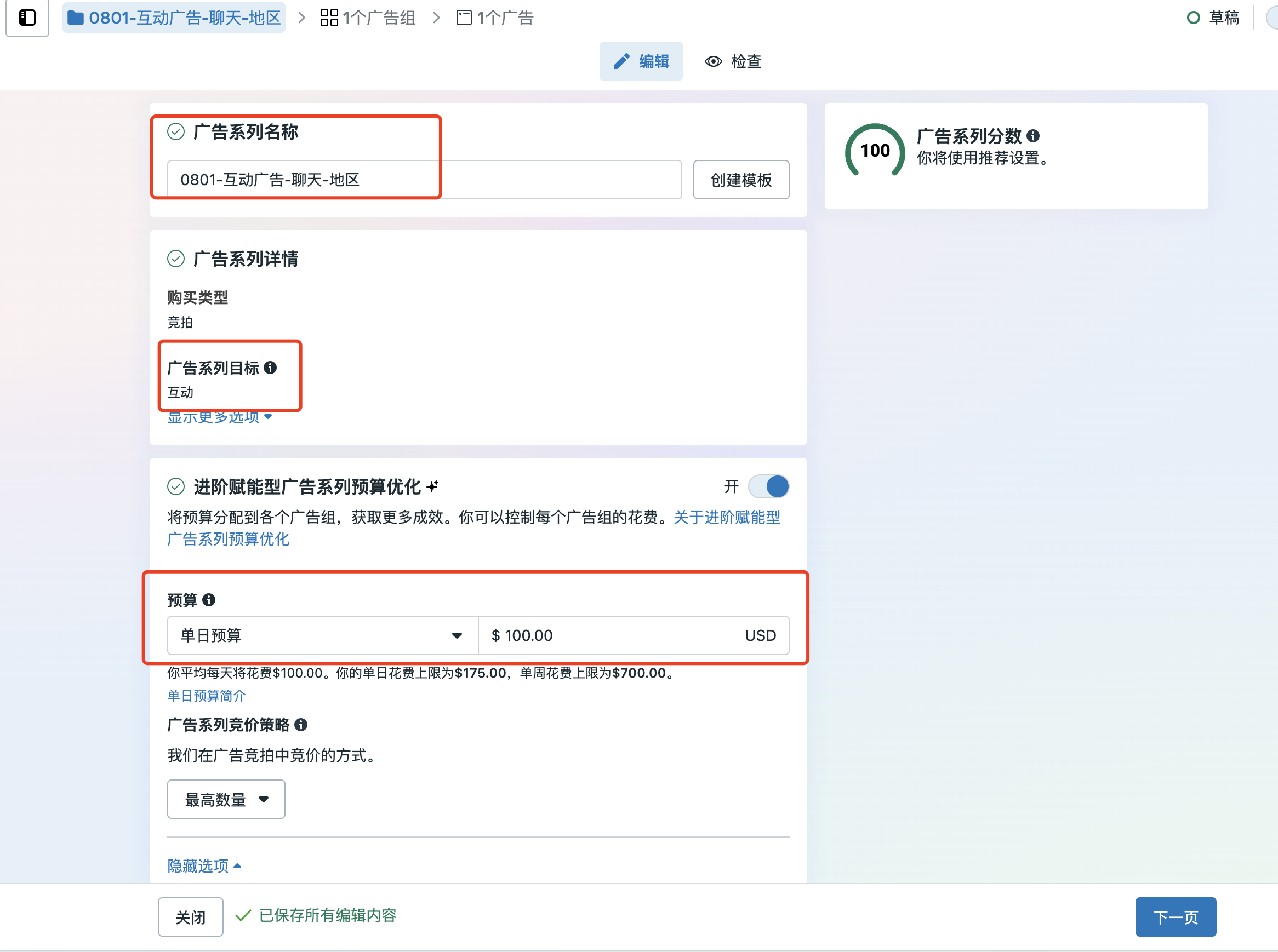Open the 广告系列分数 info tooltip
Screen dimensions: 1278x952
pyautogui.click(x=1034, y=136)
